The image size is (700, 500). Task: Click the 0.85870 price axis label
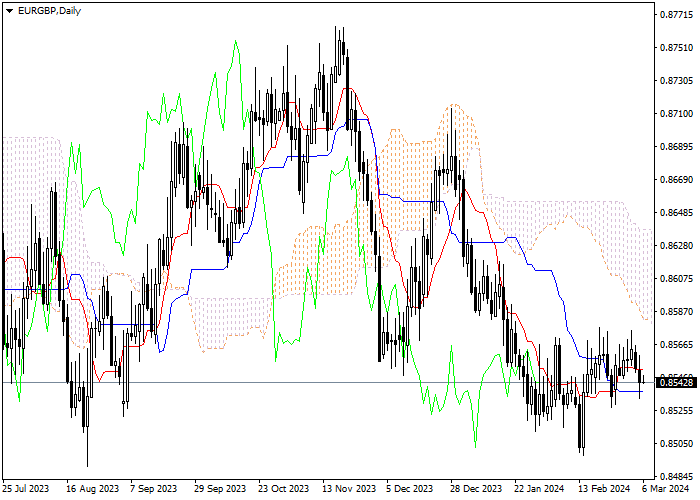tap(676, 312)
